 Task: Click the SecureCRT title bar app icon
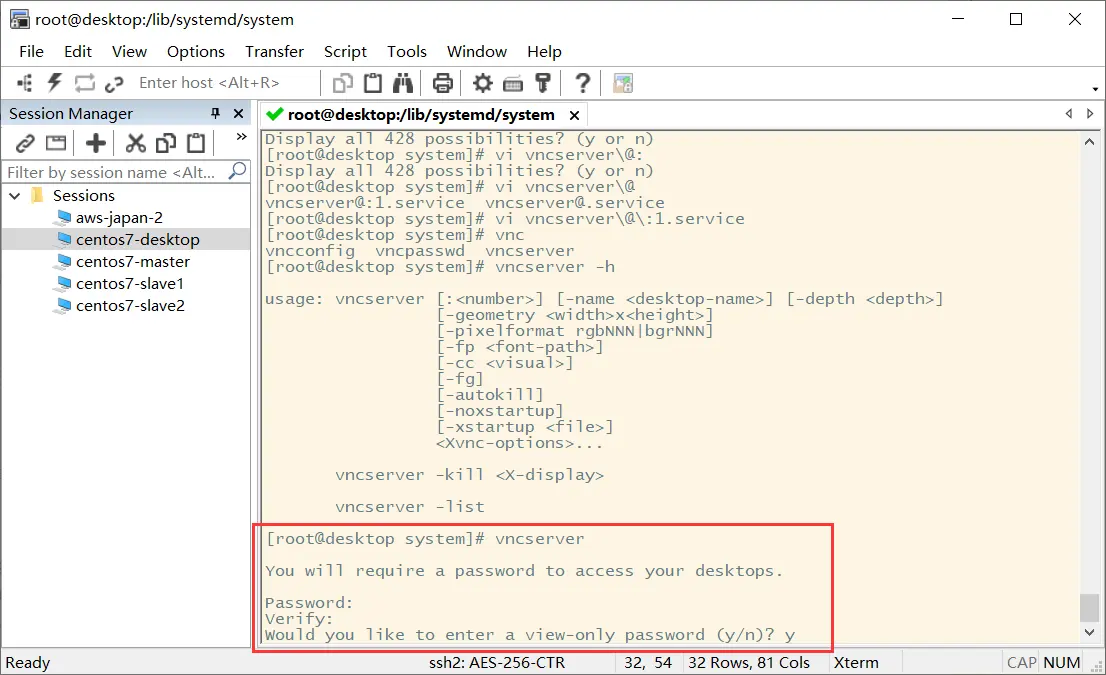[x=19, y=19]
